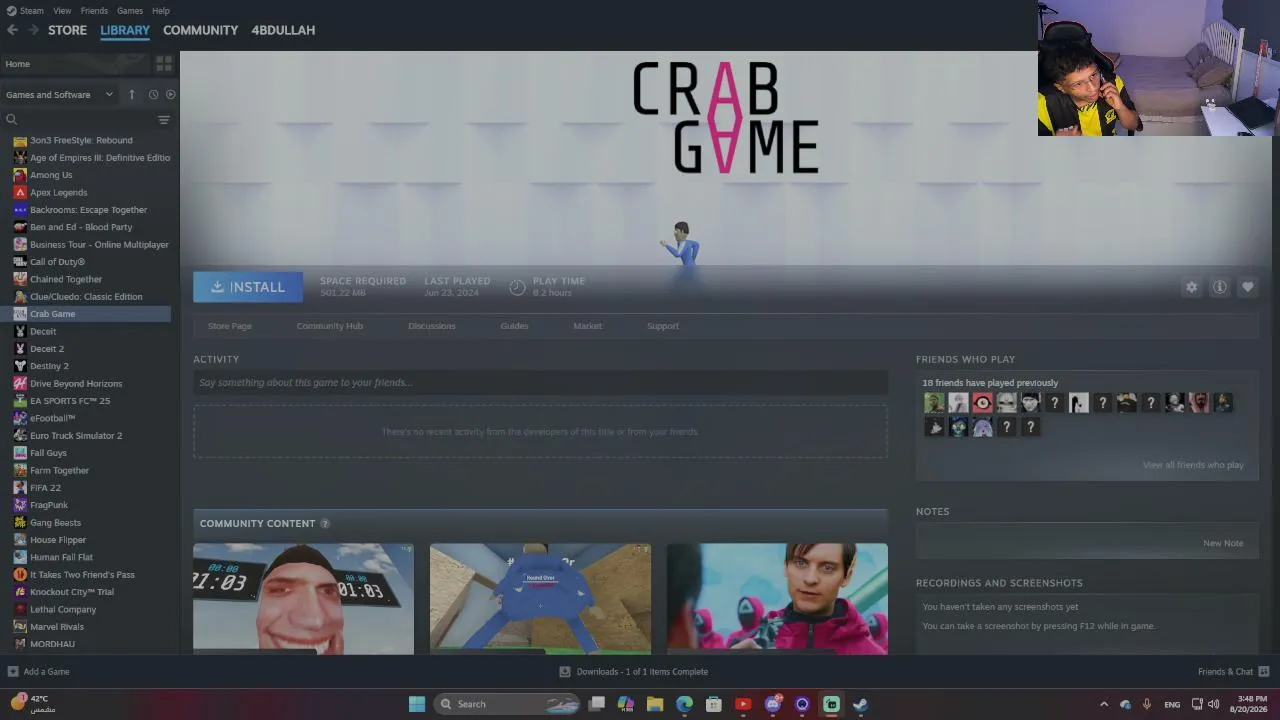Click the gear icon to manage Crab Game
Image resolution: width=1280 pixels, height=720 pixels.
(1191, 287)
